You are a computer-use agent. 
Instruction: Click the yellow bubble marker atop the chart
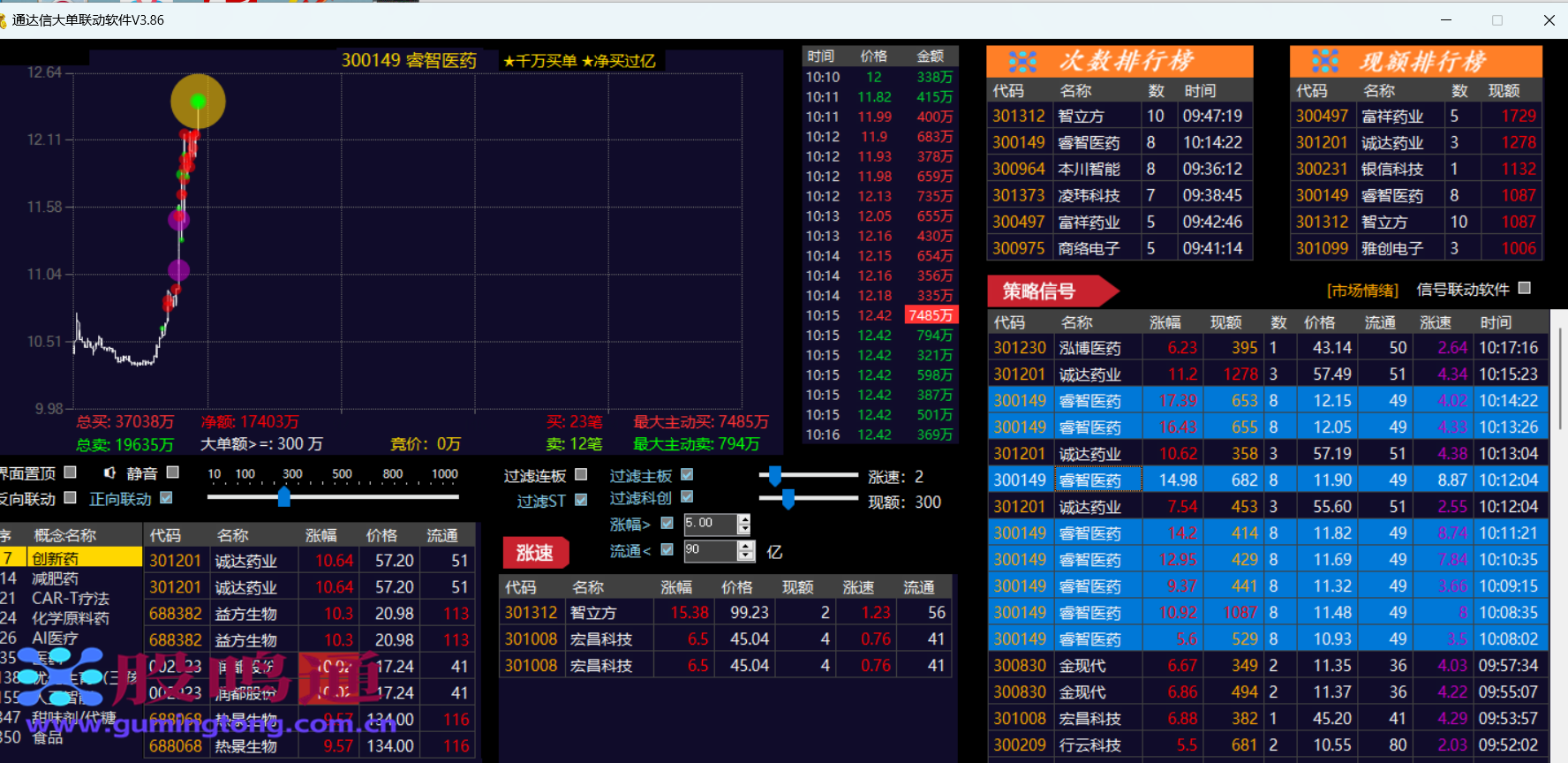(x=198, y=102)
